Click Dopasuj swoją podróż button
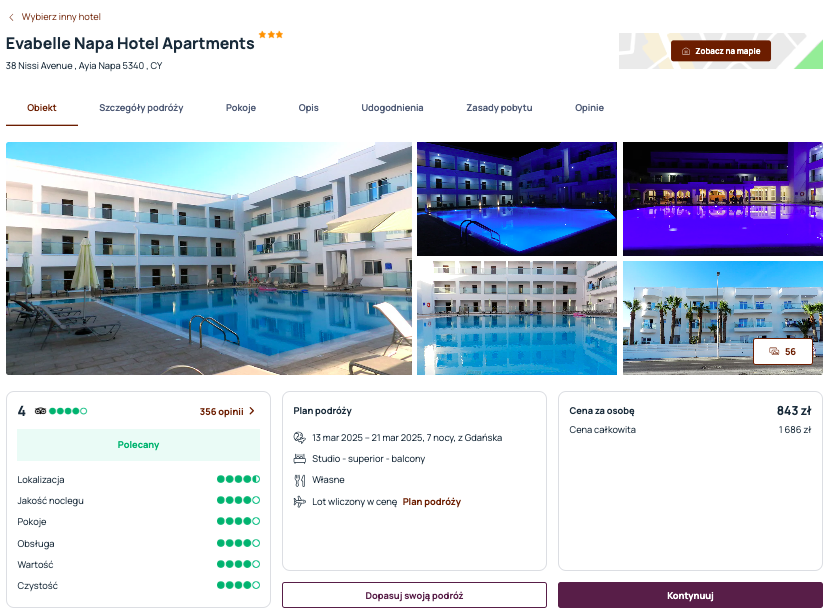The image size is (835, 615). coord(414,595)
